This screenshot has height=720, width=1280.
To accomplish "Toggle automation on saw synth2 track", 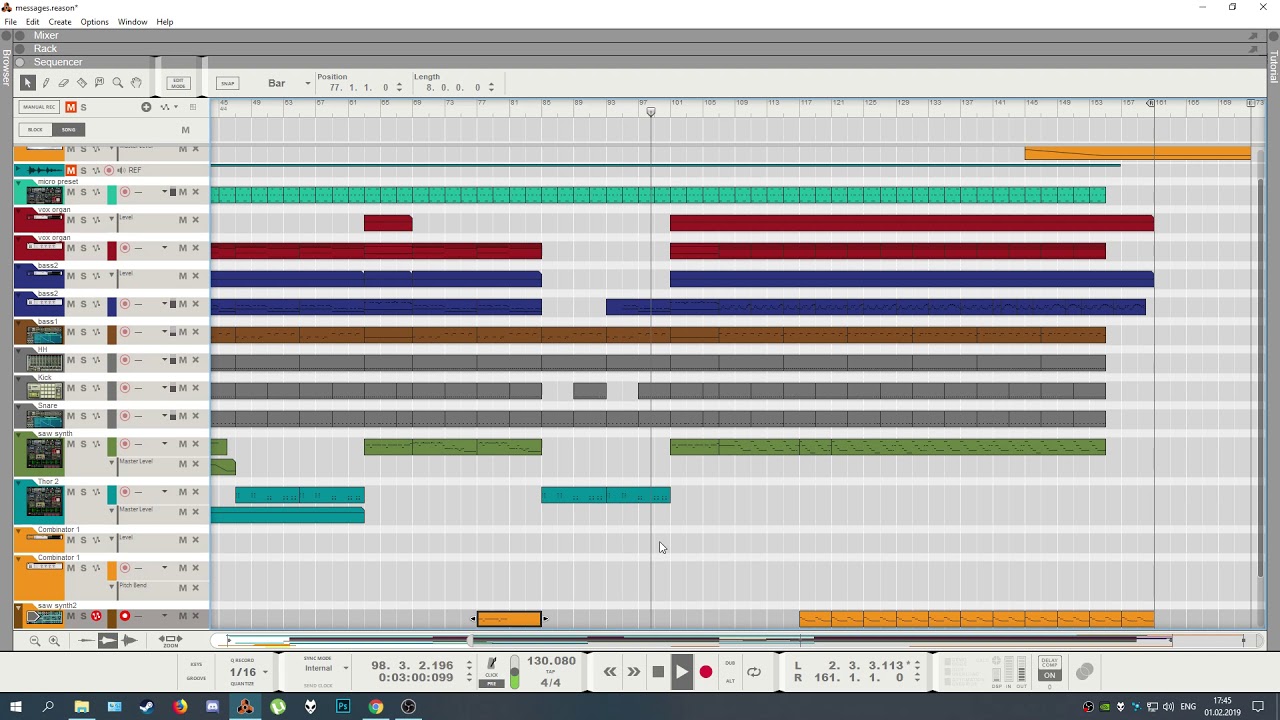I will tap(96, 616).
